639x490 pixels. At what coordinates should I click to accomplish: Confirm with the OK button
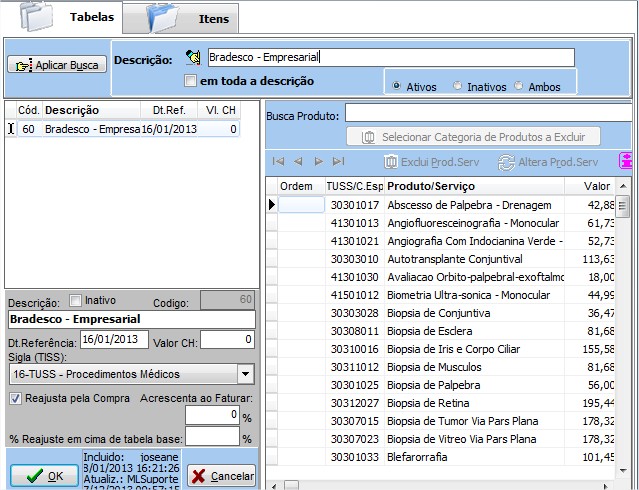(x=43, y=476)
